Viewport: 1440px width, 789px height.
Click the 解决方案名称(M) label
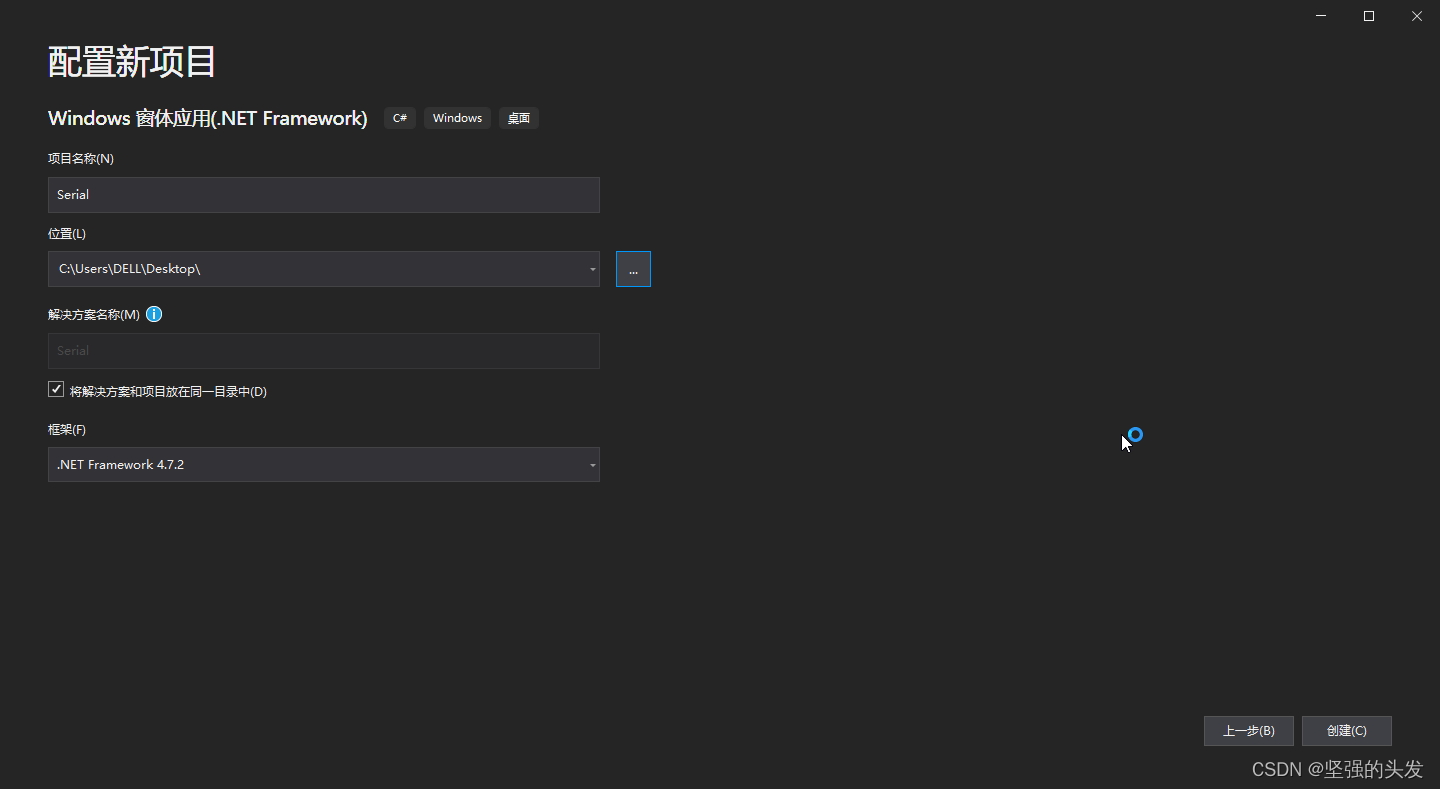(x=94, y=314)
